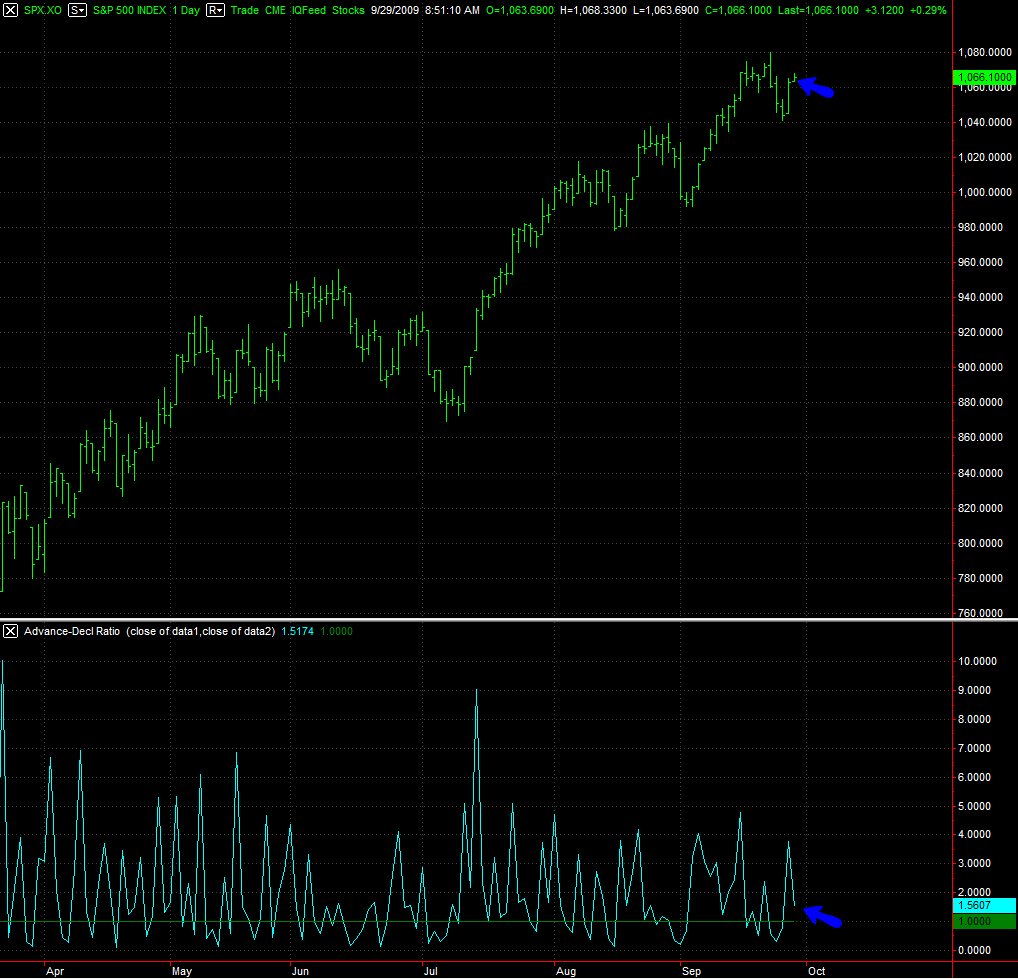
Task: Open the R dropdown after 1 Day
Action: coord(214,9)
